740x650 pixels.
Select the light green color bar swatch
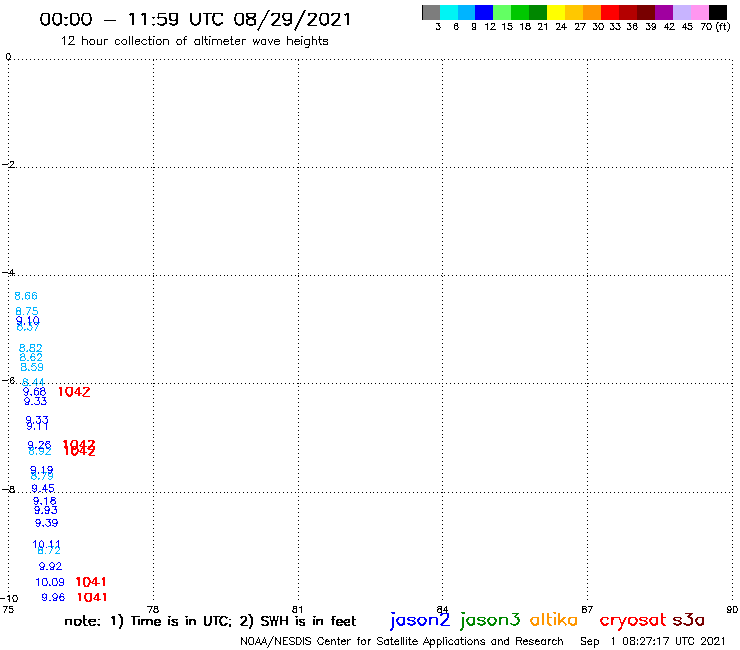503,12
